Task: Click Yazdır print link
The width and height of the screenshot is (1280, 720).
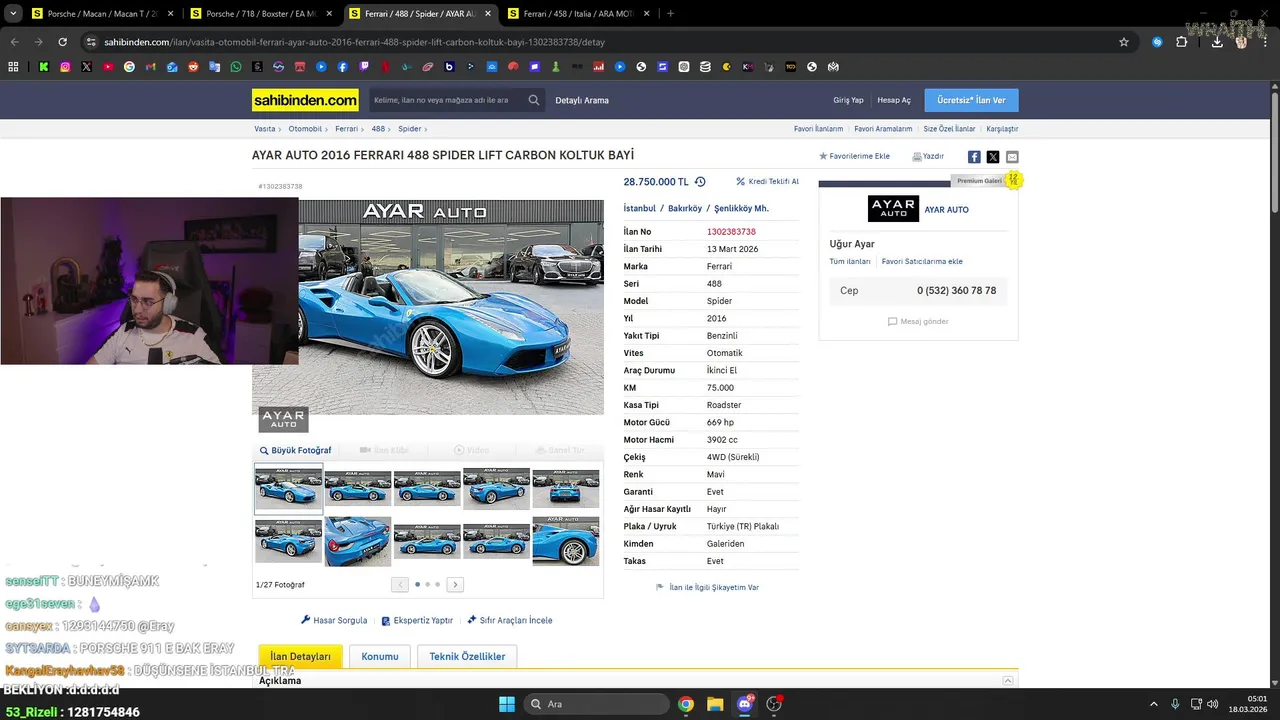Action: [928, 157]
